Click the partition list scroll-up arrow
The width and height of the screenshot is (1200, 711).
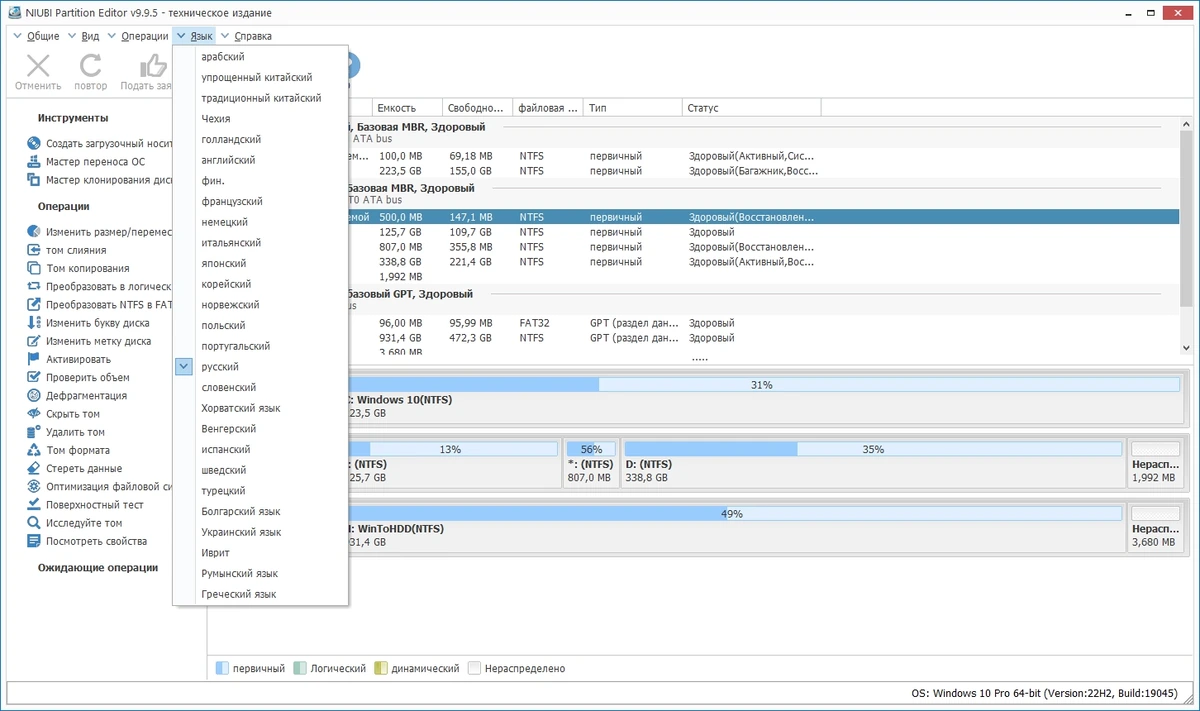point(1187,124)
